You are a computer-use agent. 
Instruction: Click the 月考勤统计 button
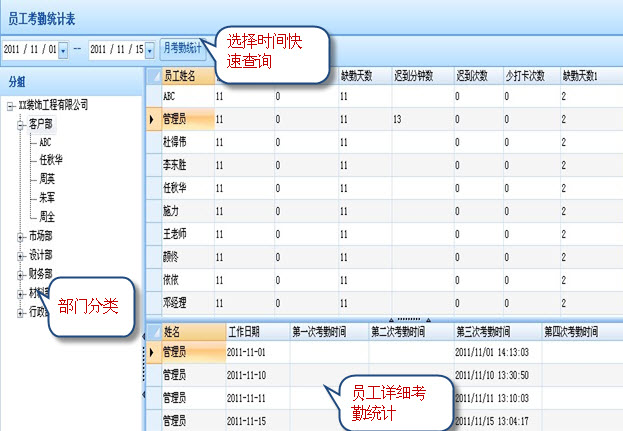pos(181,48)
